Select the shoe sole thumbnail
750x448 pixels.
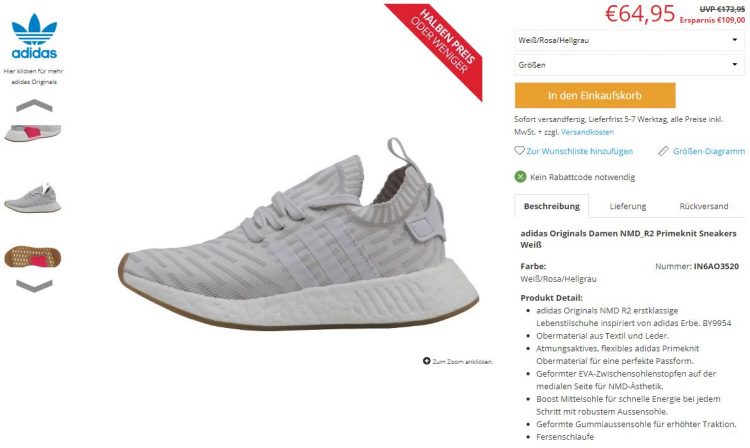[33, 257]
